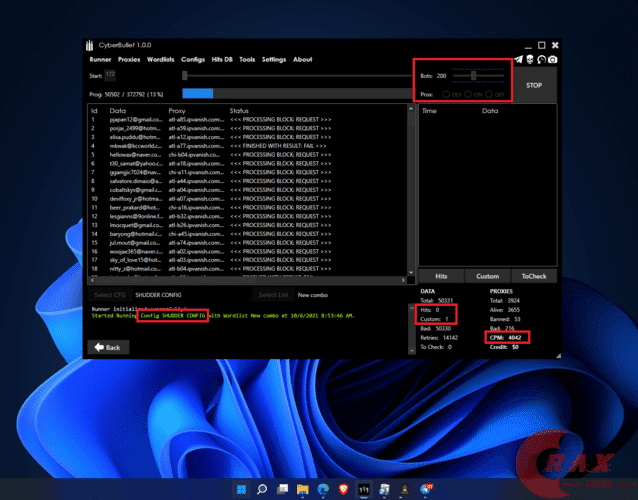Select the ON proxy radio option
The width and height of the screenshot is (638, 500).
[469, 93]
